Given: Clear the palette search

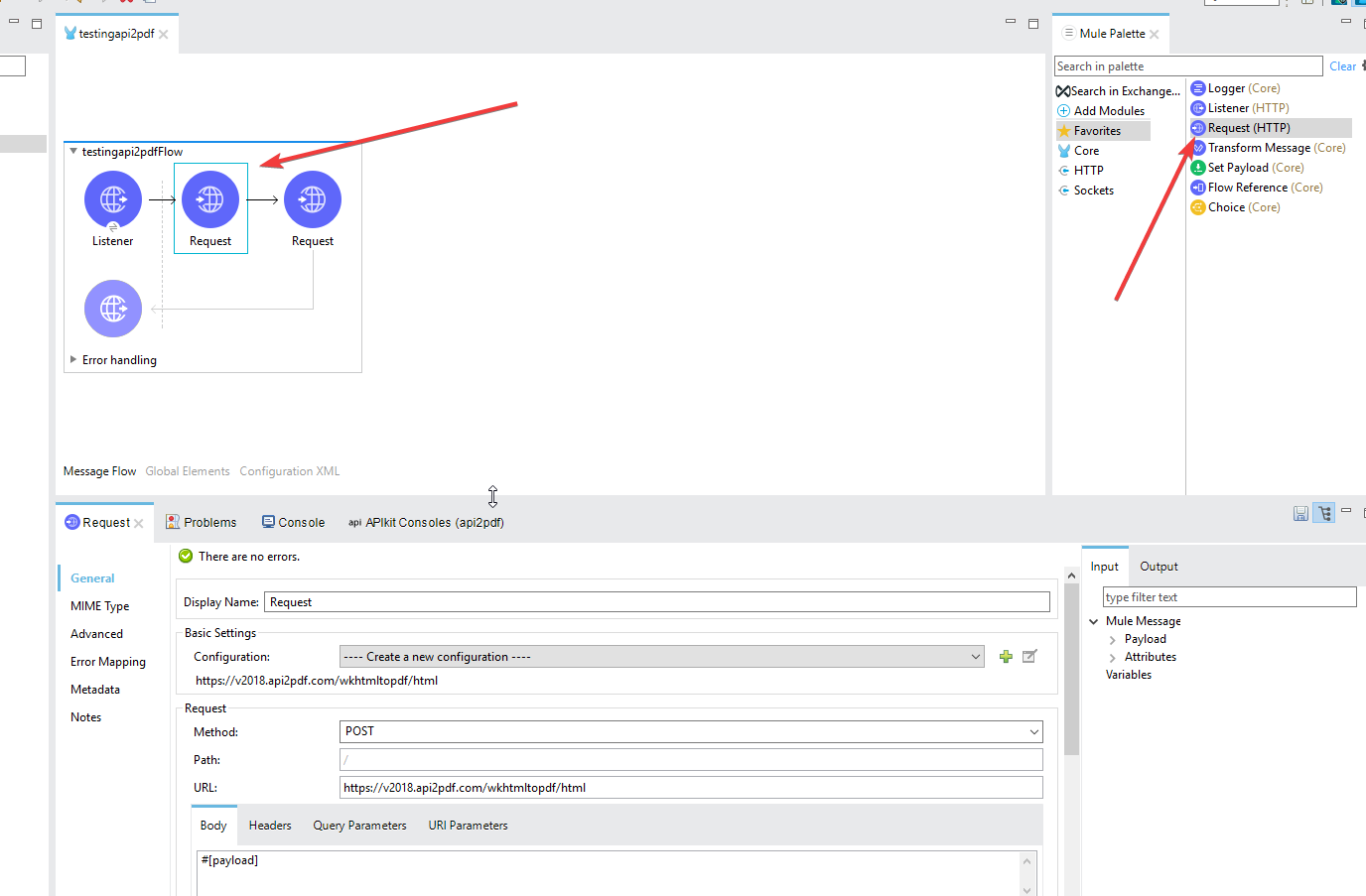Looking at the screenshot, I should (x=1343, y=66).
